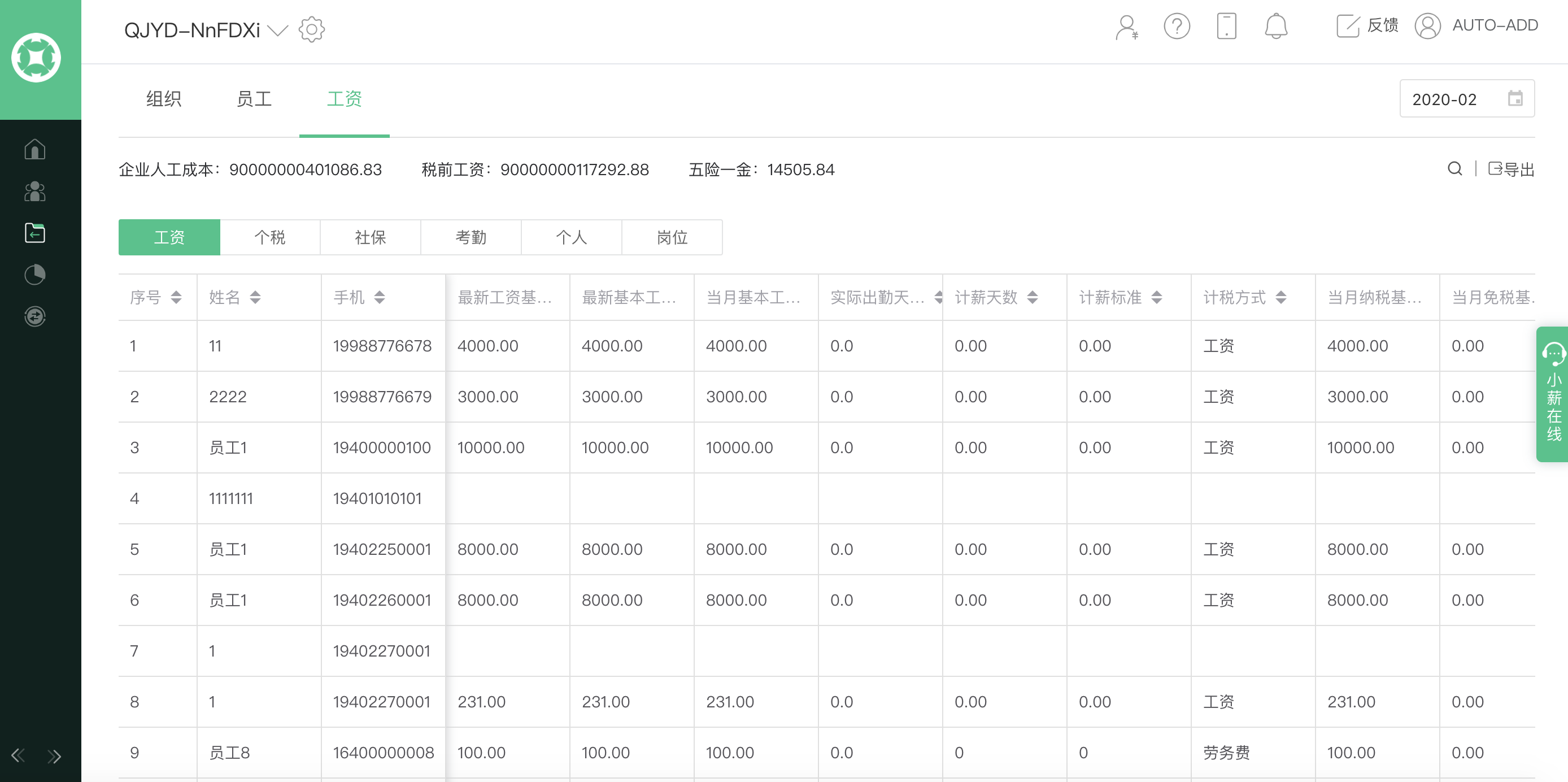Sort by 姓名 column
Image resolution: width=1568 pixels, height=782 pixels.
pyautogui.click(x=255, y=297)
